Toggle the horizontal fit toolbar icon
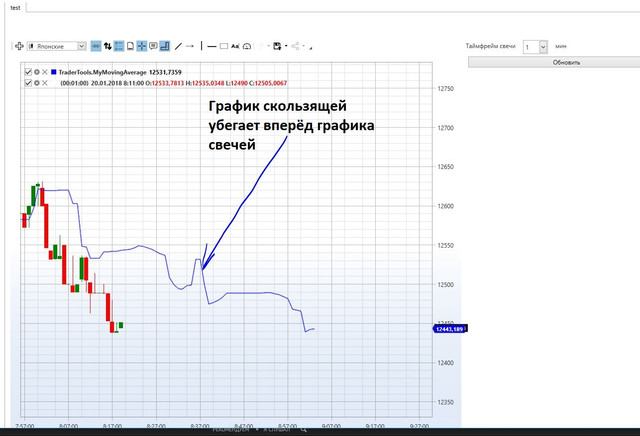The image size is (640, 436). (x=96, y=46)
